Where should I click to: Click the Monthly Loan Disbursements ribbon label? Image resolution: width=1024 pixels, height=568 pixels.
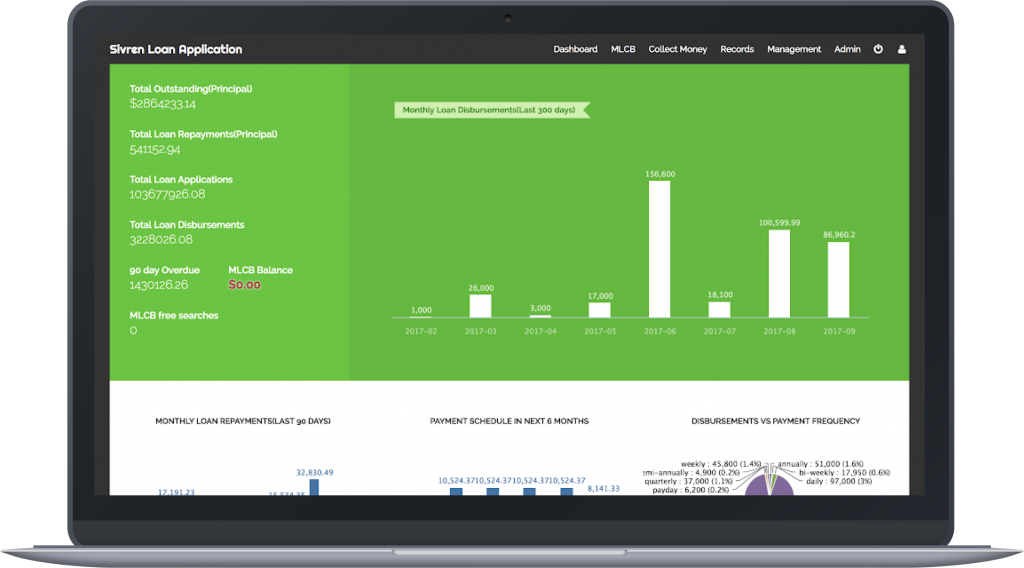coord(489,110)
